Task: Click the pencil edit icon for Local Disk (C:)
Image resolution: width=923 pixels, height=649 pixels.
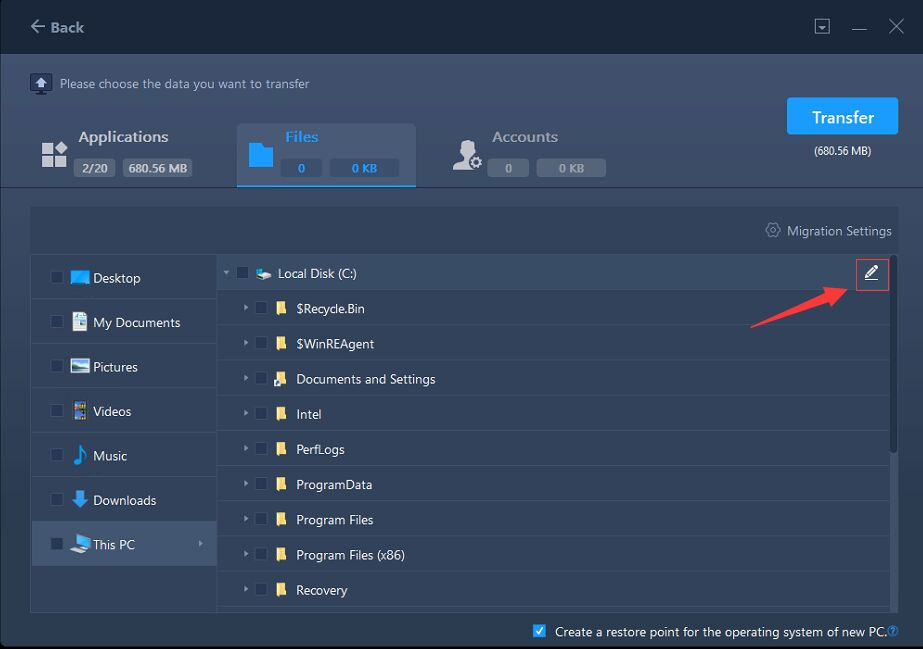Action: coord(871,273)
